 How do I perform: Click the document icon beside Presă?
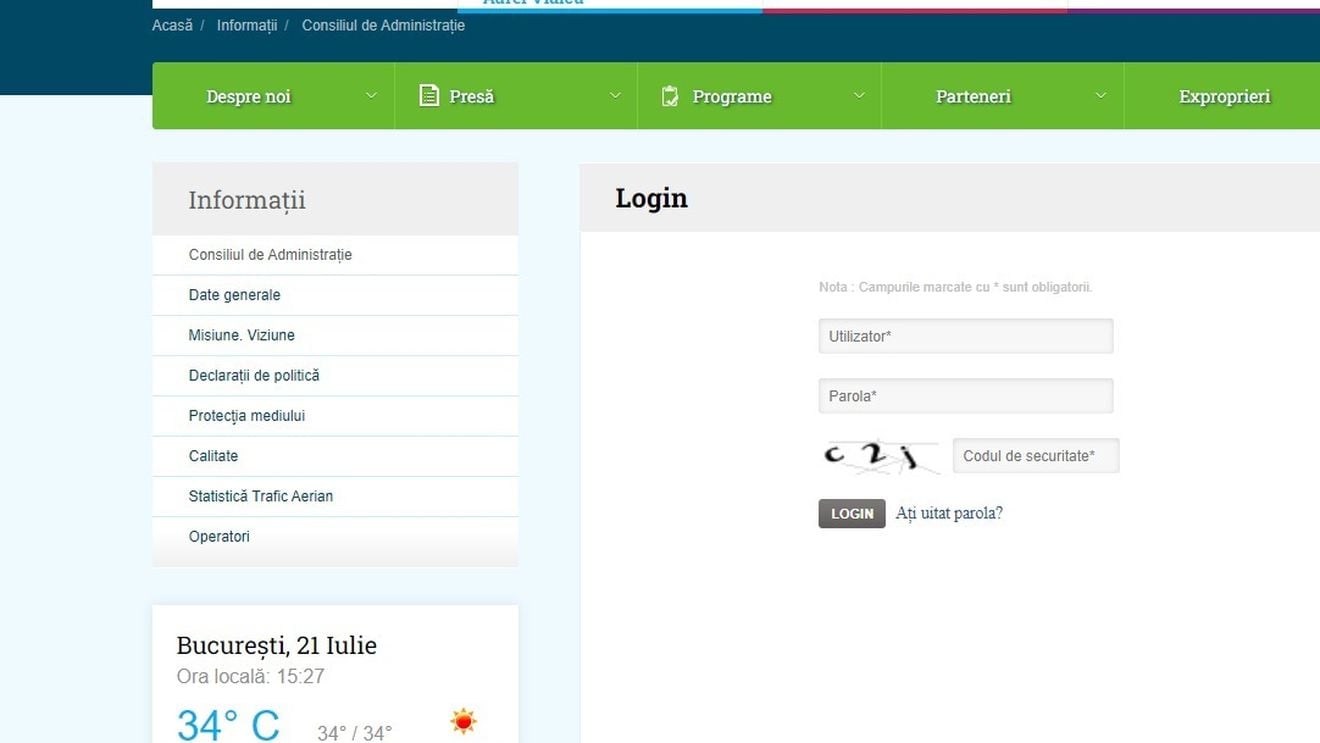pyautogui.click(x=429, y=96)
